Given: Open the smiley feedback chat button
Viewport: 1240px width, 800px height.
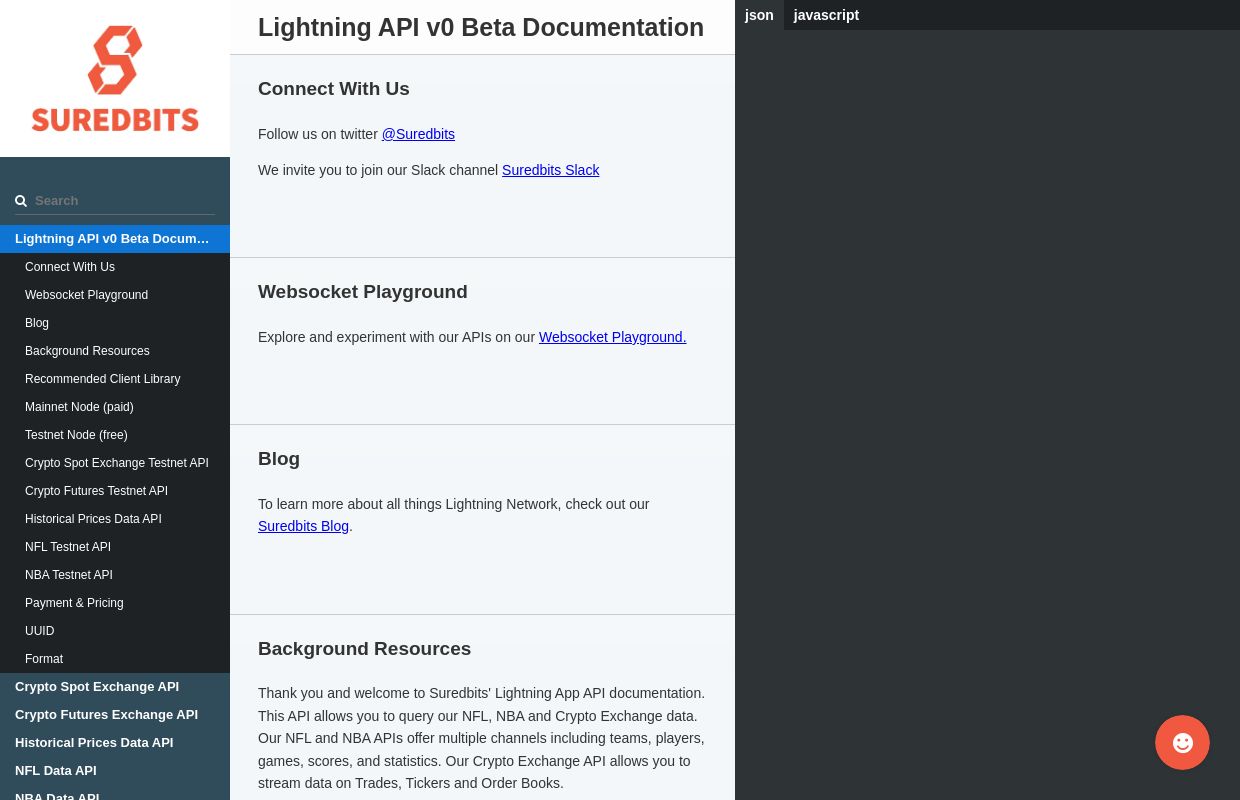Looking at the screenshot, I should click(1182, 742).
